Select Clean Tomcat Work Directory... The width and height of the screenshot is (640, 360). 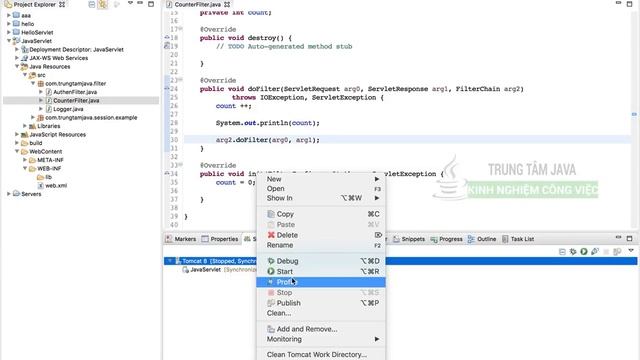[x=321, y=354]
